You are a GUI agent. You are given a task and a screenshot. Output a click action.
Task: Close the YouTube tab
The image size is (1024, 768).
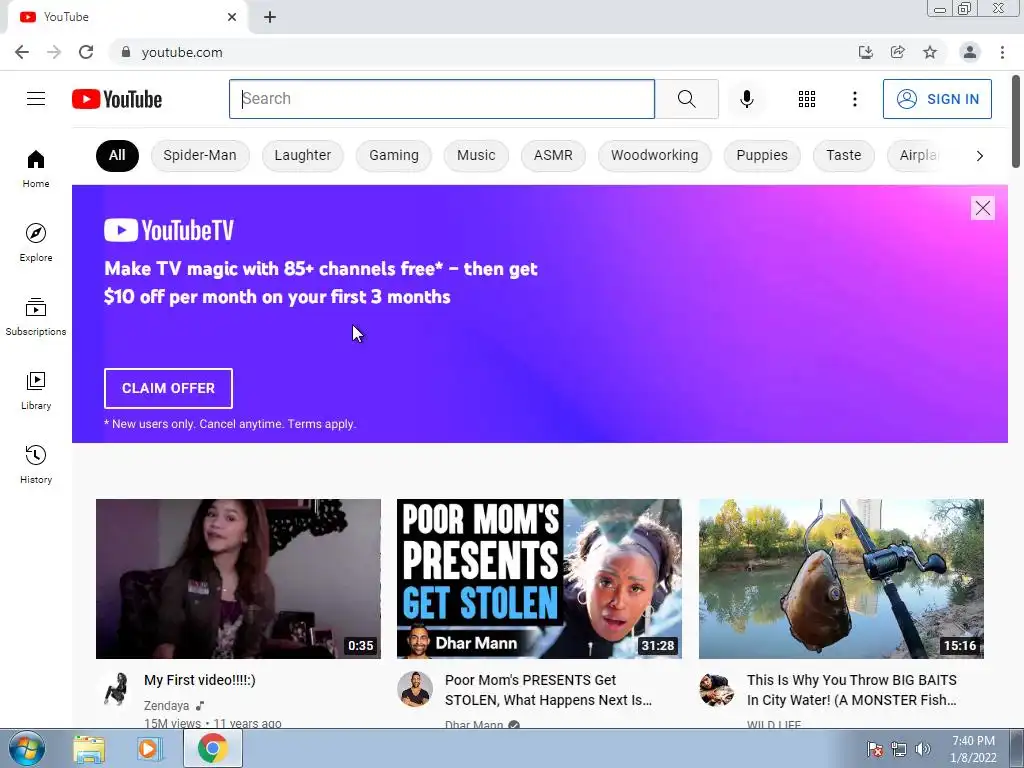pyautogui.click(x=232, y=17)
